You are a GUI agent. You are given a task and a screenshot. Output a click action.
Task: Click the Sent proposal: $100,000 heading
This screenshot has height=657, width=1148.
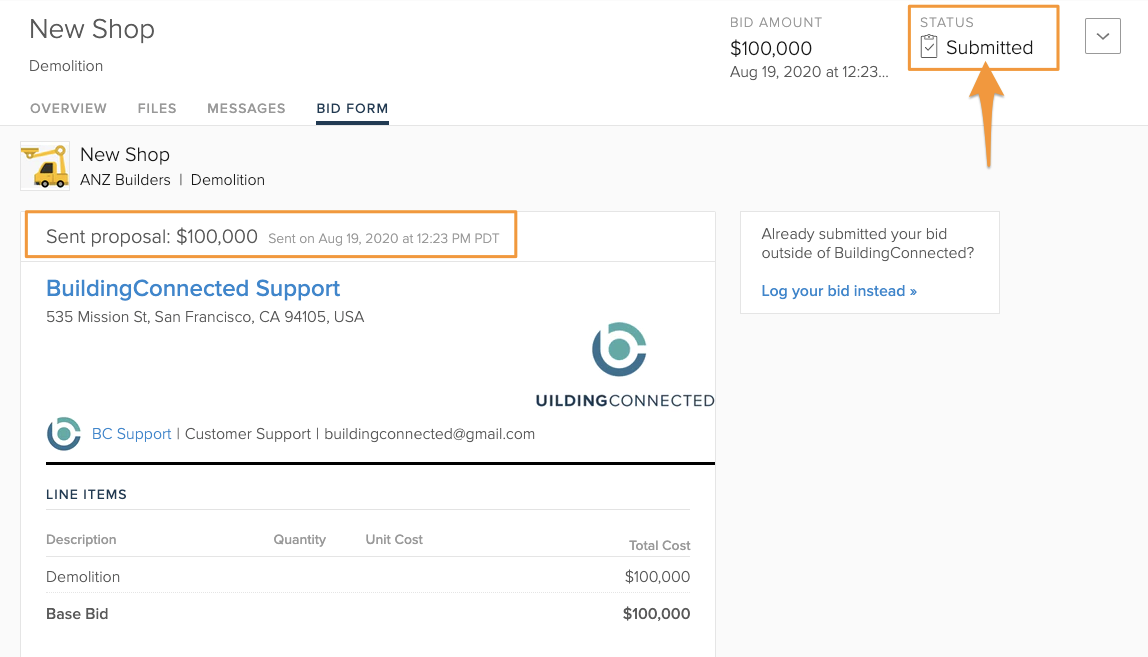click(x=152, y=237)
